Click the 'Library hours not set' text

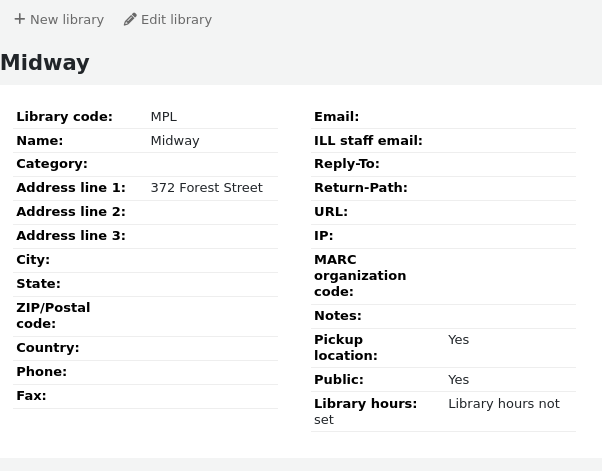click(x=503, y=404)
